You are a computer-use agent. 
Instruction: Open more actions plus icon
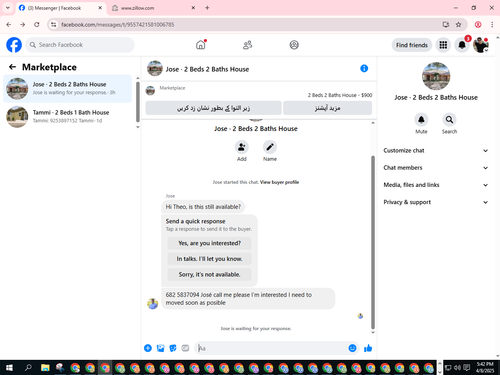click(x=148, y=348)
